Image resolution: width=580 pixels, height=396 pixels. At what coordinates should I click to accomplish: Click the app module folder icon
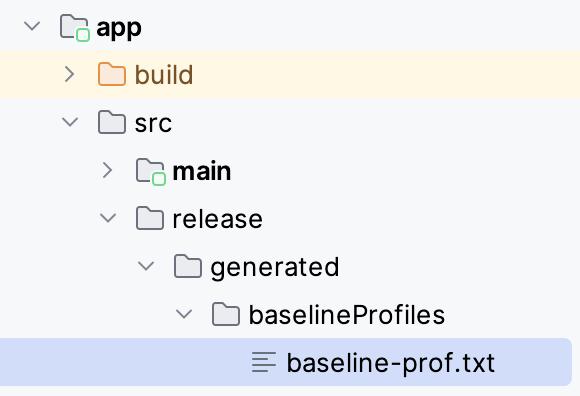(75, 27)
